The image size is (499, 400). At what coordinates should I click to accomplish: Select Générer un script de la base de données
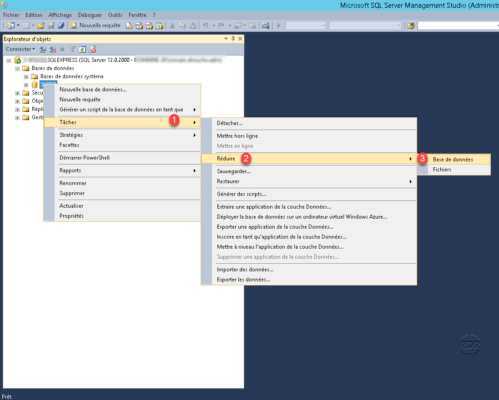[x=122, y=109]
